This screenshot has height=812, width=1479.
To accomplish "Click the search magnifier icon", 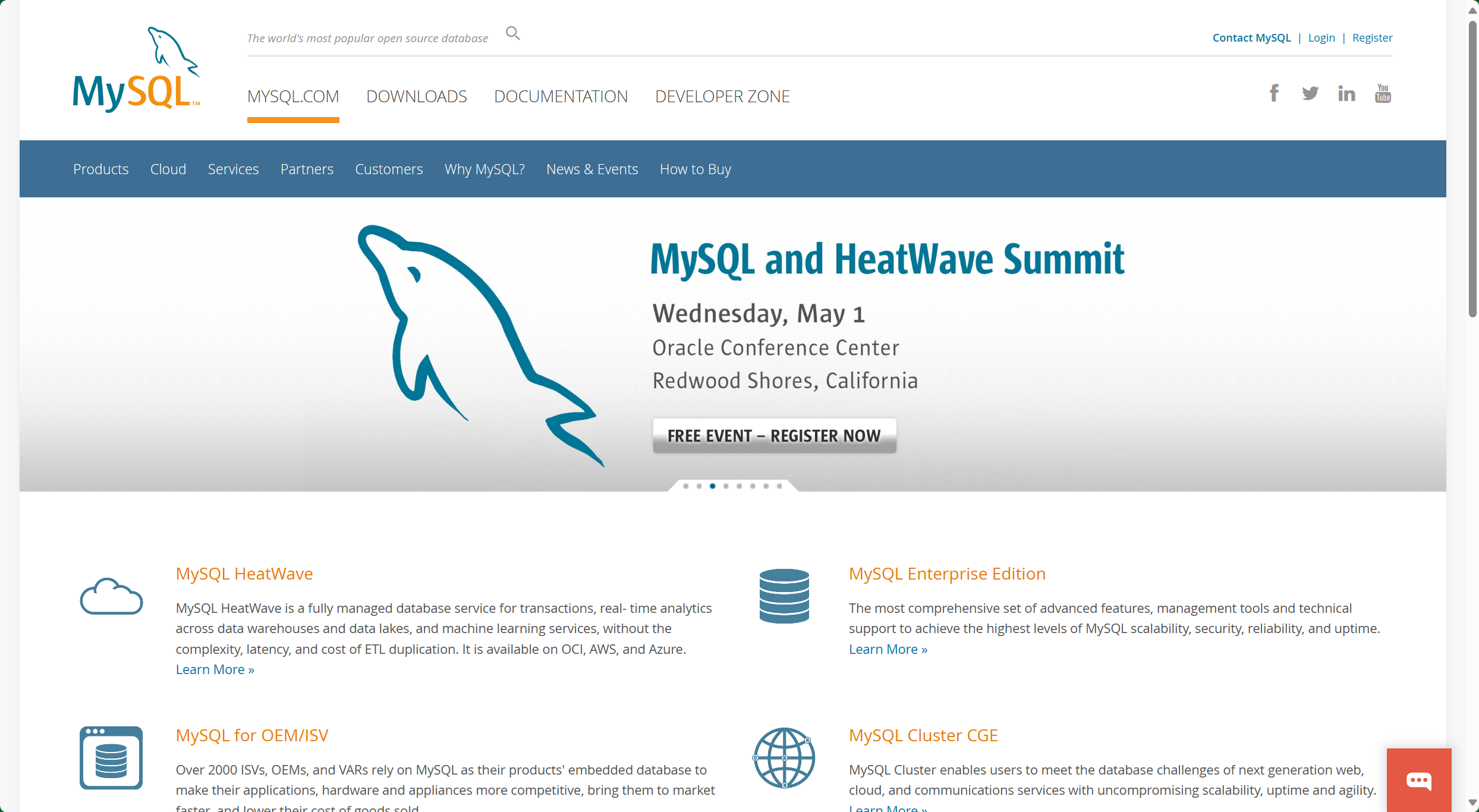I will [512, 34].
